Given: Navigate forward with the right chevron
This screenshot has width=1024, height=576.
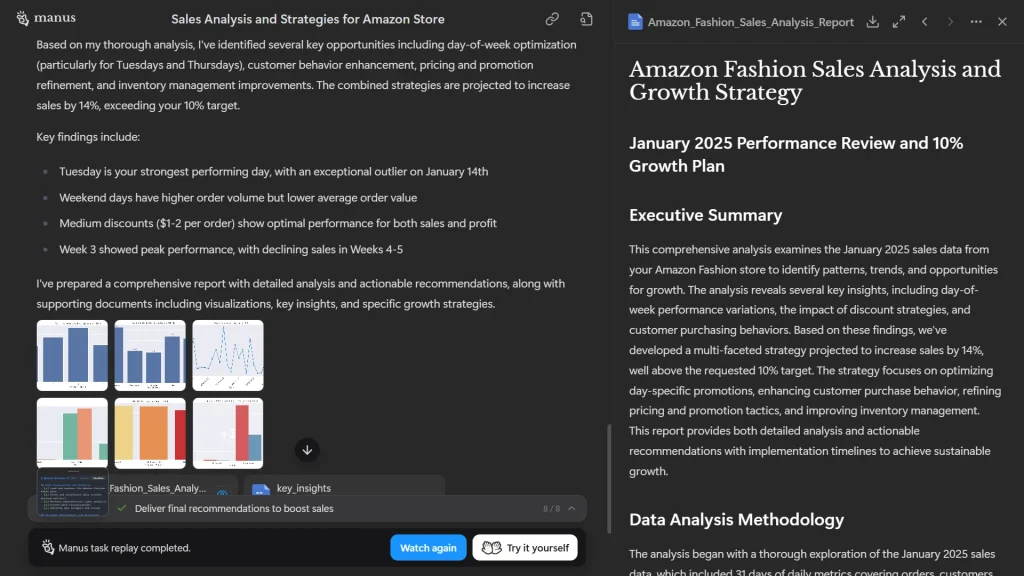Looking at the screenshot, I should (949, 21).
